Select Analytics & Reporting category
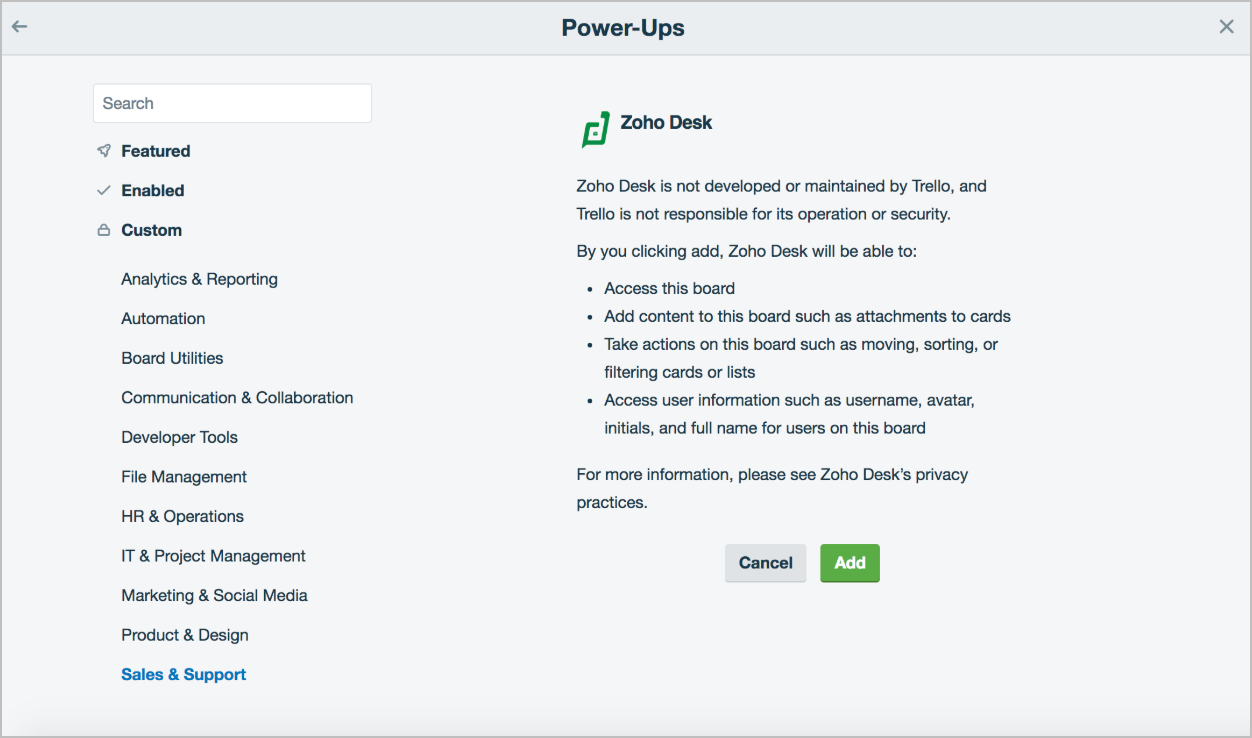The width and height of the screenshot is (1252, 738). point(199,279)
